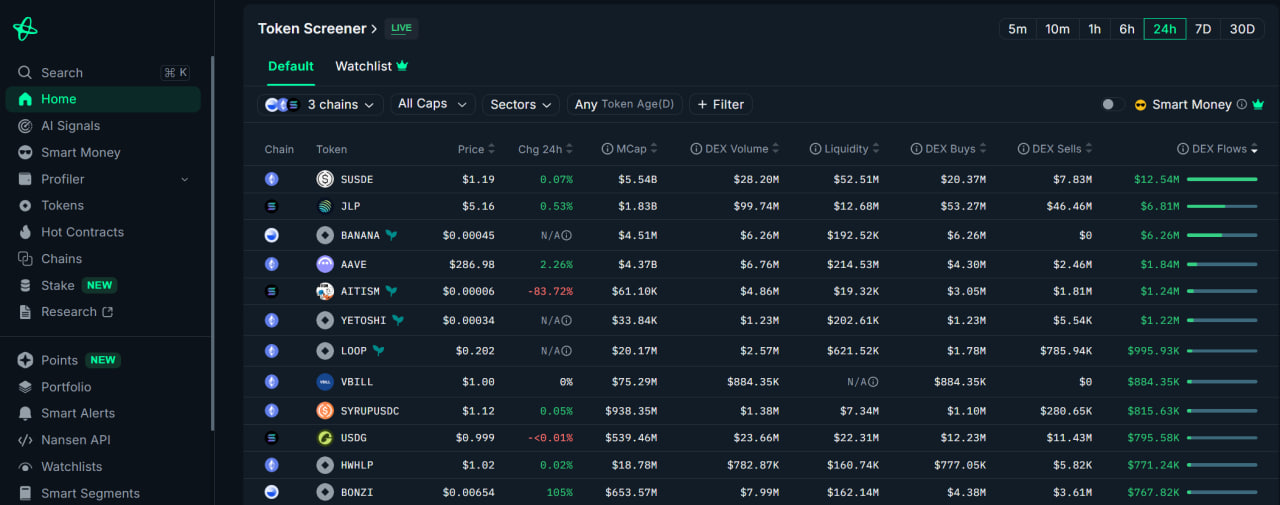Click the green leaf badge next to LOOP
1280x505 pixels.
coord(379,351)
